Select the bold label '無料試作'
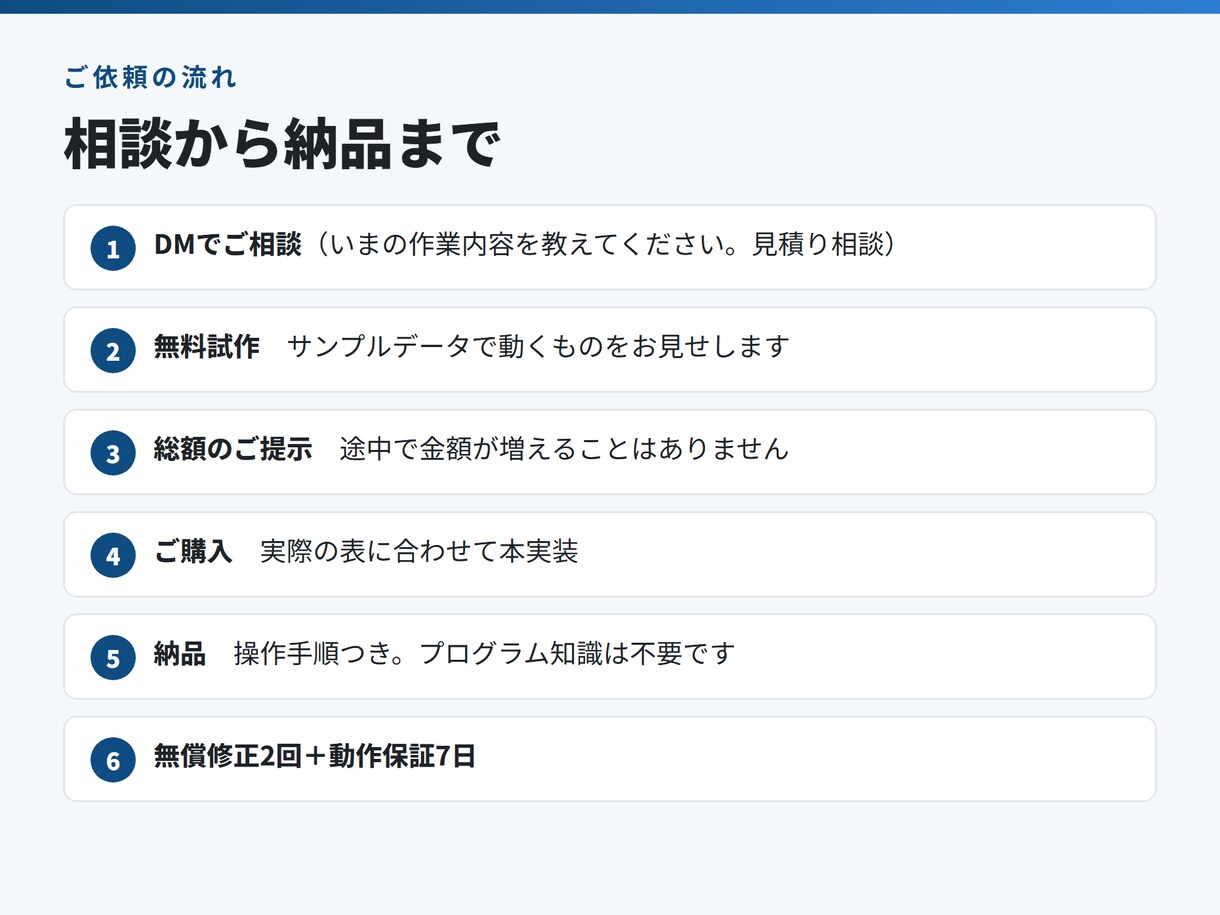This screenshot has height=915, width=1220. [x=206, y=347]
